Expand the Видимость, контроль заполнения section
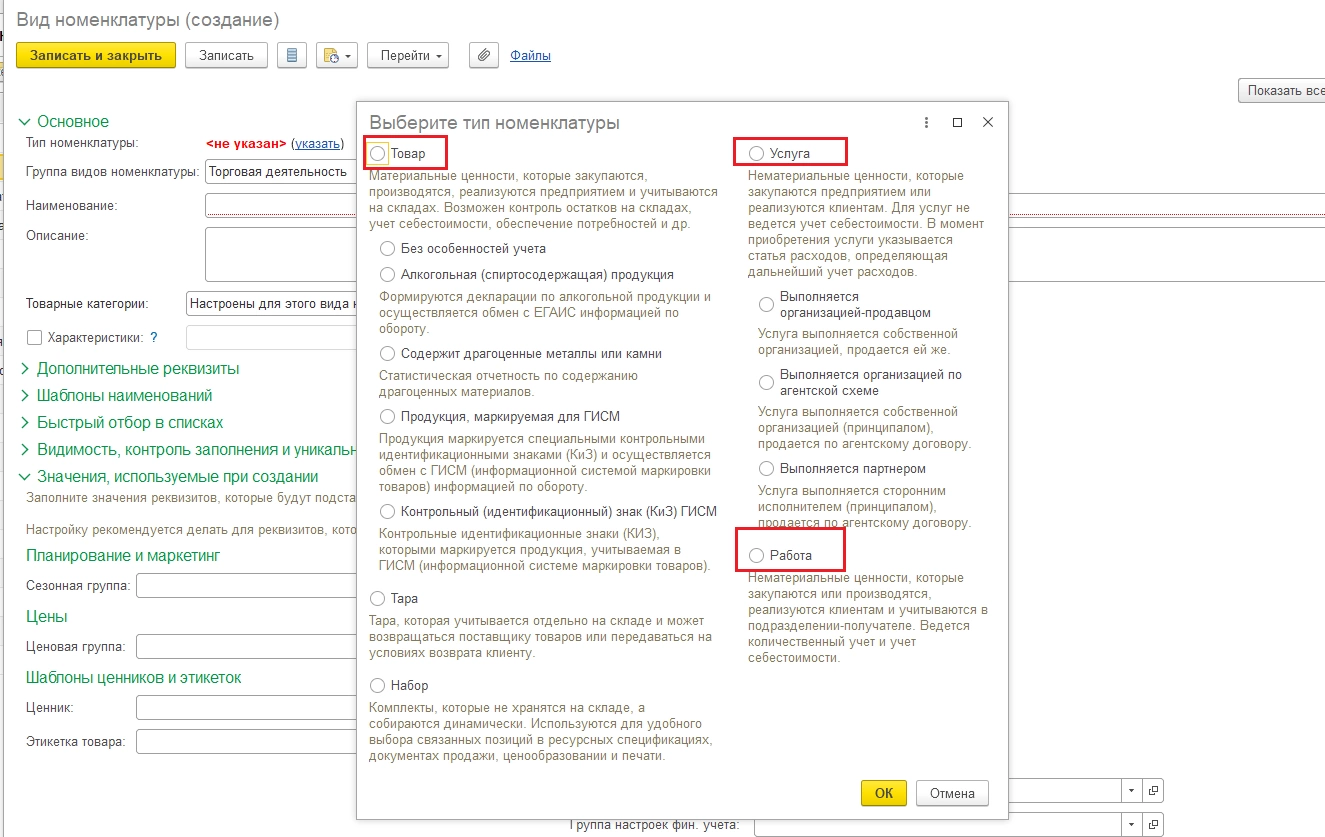This screenshot has width=1325, height=837. (26, 449)
